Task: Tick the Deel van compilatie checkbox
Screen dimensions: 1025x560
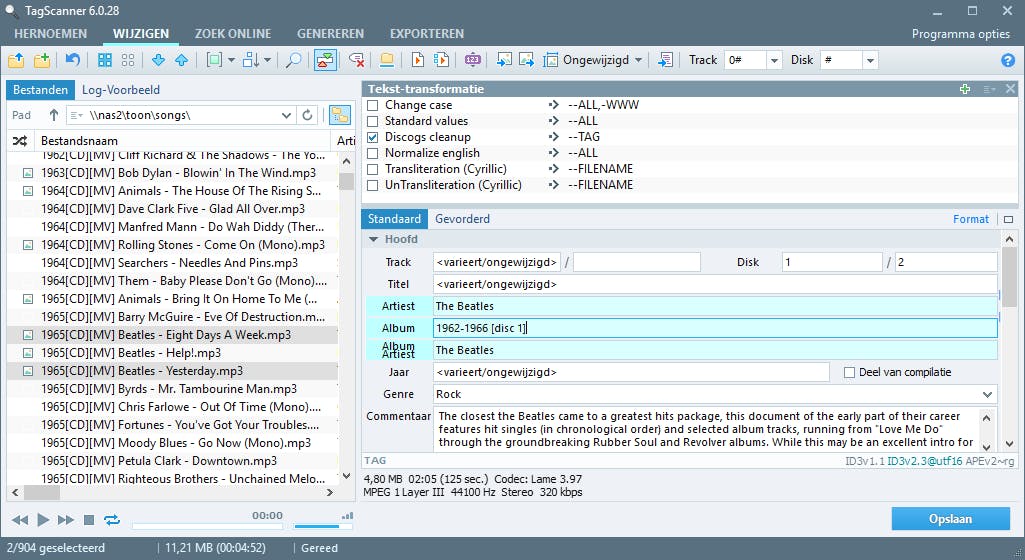Action: click(x=850, y=372)
